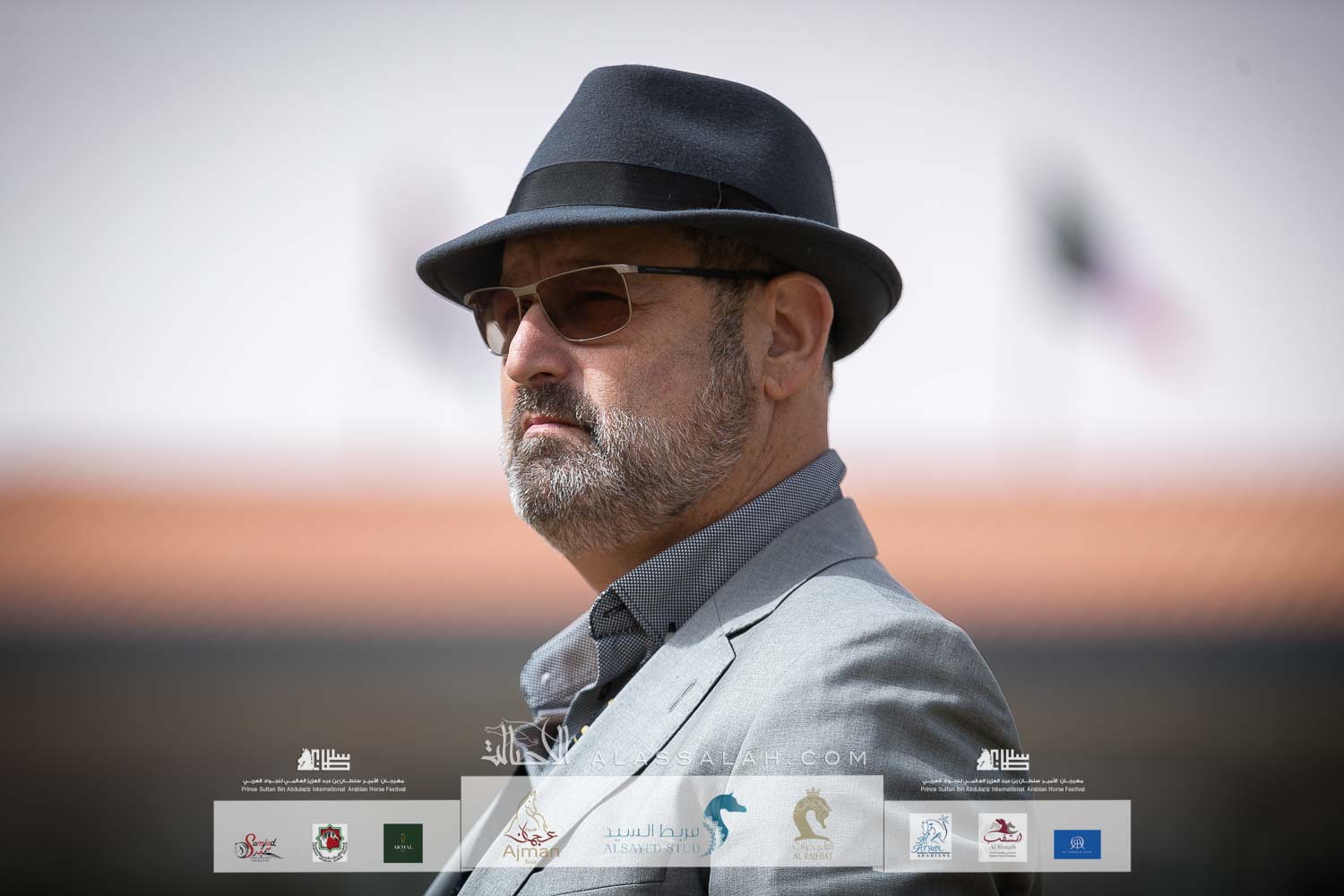Click the green Akmal logo
This screenshot has height=896, width=1344.
pos(402,843)
